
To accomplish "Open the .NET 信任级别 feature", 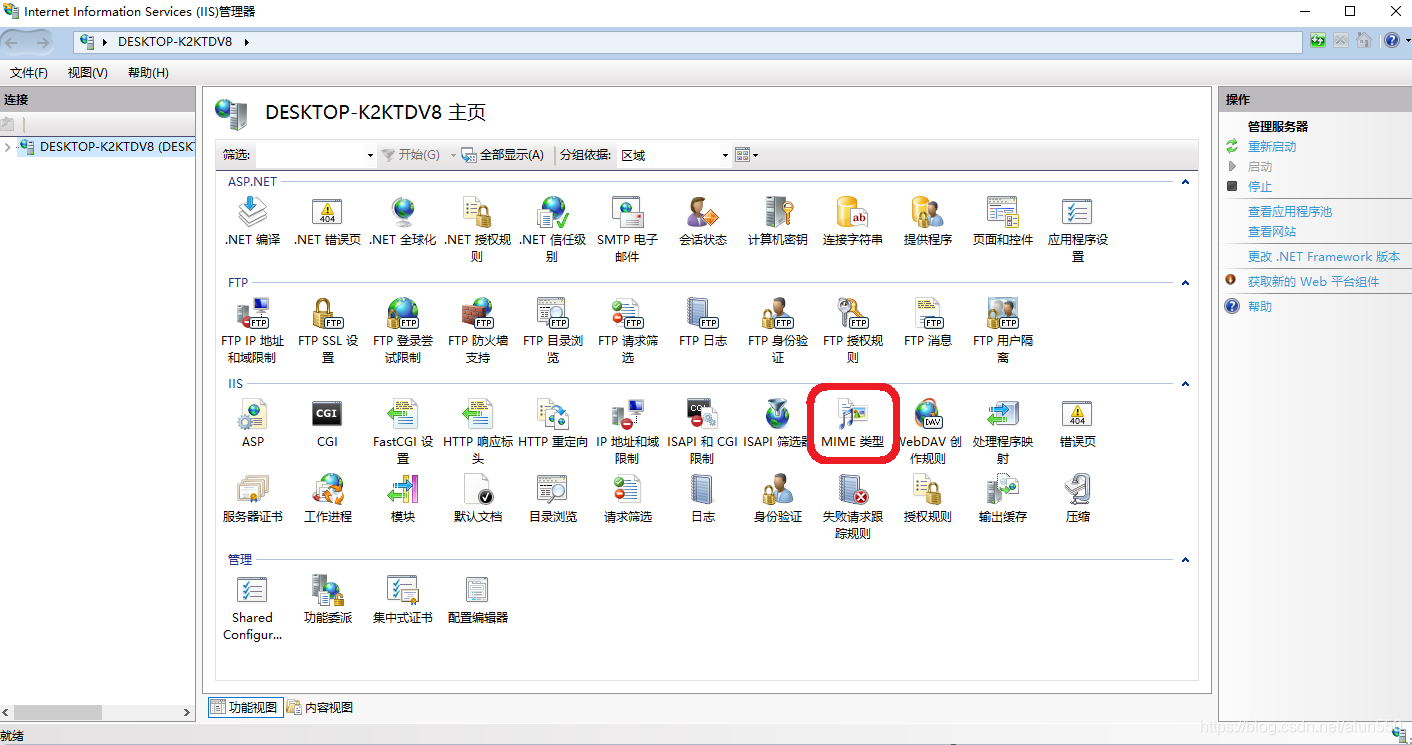I will (x=553, y=229).
